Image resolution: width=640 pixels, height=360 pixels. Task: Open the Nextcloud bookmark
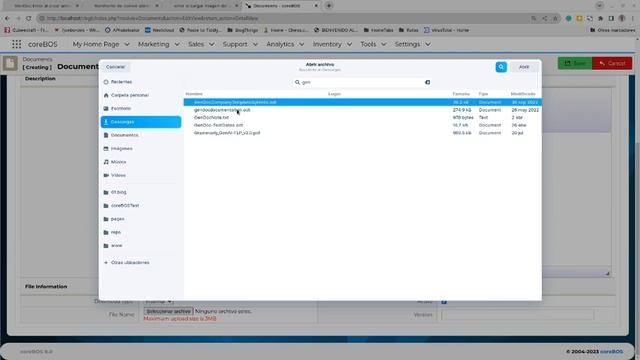click(x=160, y=30)
